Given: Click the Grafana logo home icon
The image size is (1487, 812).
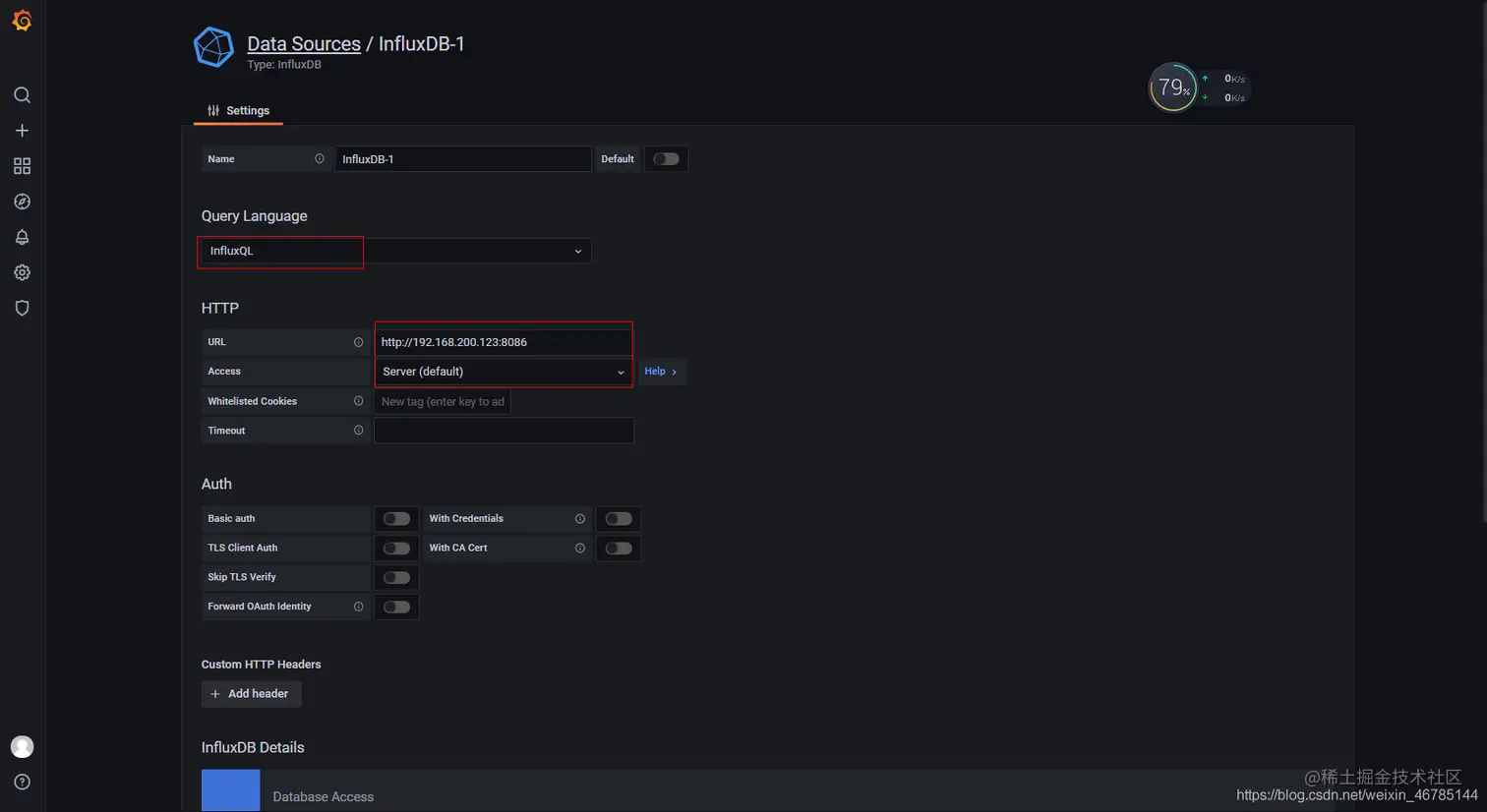Looking at the screenshot, I should 22,21.
